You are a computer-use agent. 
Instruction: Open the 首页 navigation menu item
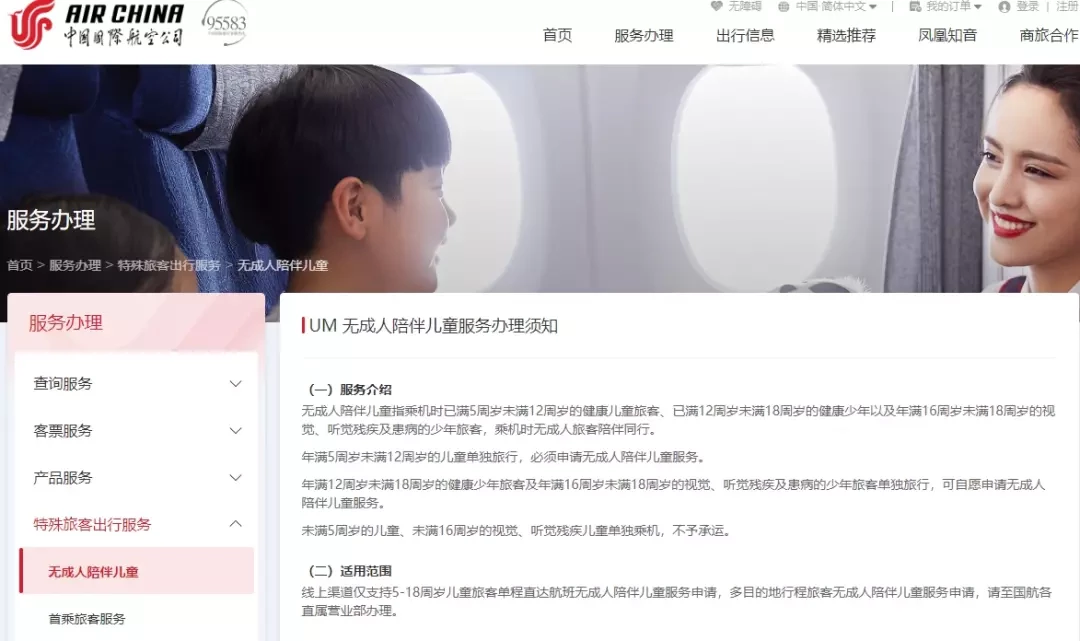pyautogui.click(x=557, y=35)
